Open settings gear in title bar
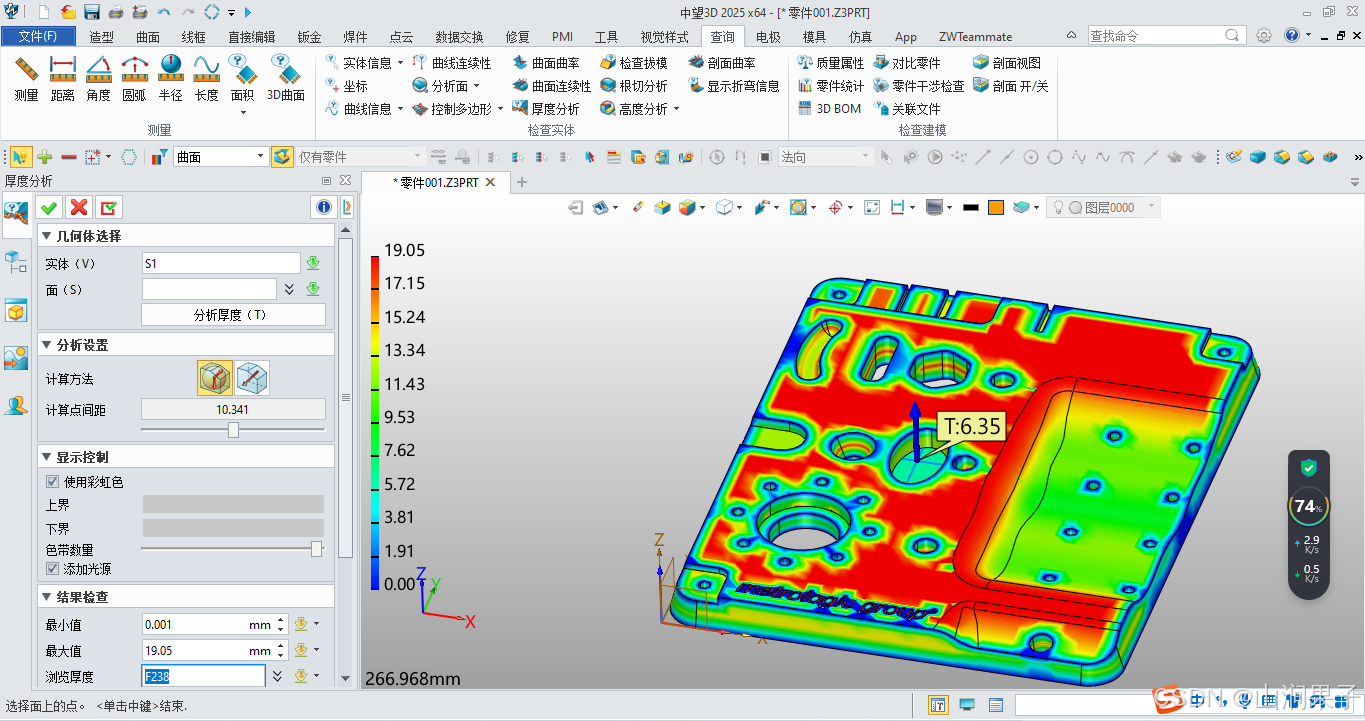 coord(1264,35)
